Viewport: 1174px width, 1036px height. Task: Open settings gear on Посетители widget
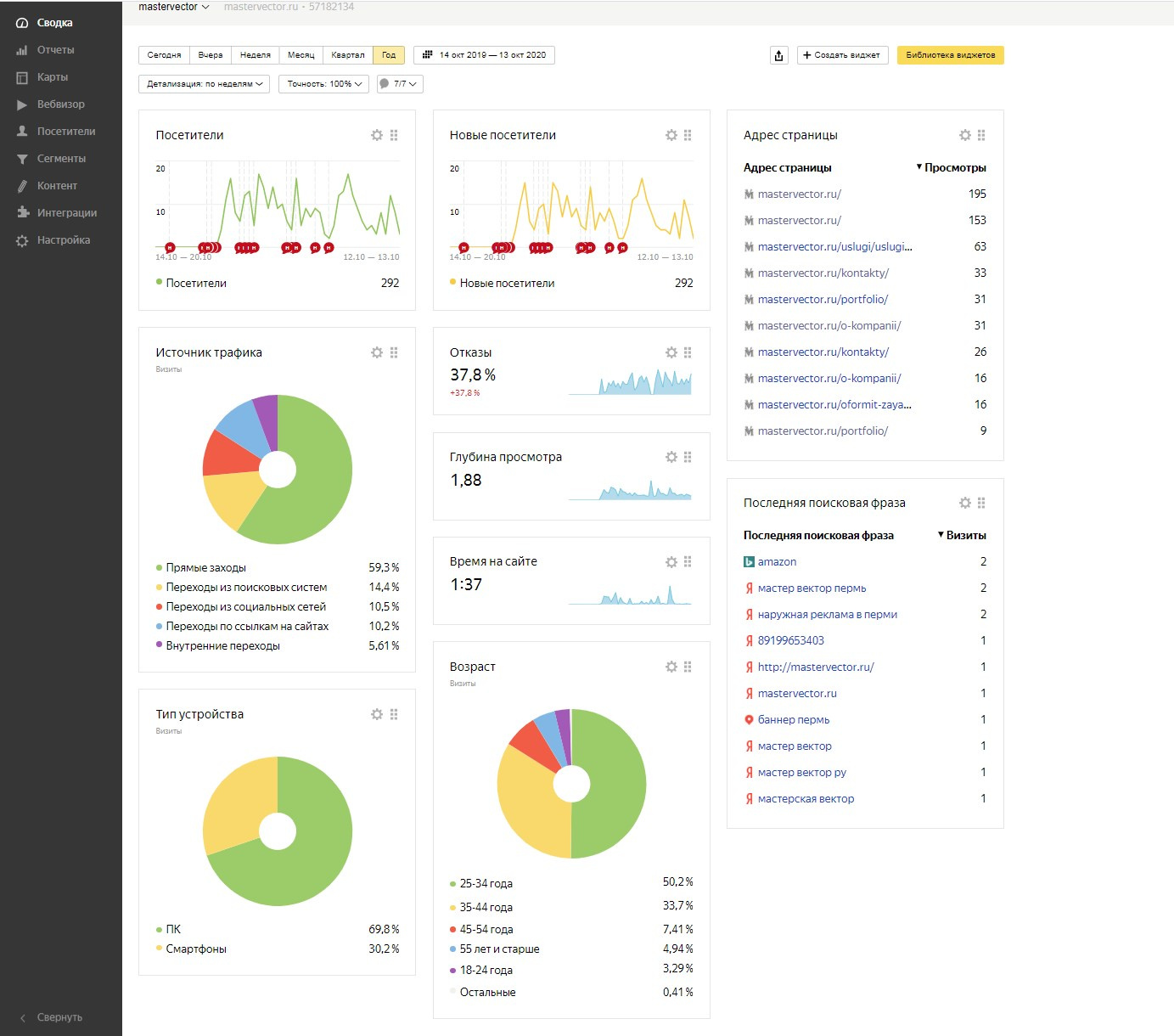point(377,135)
